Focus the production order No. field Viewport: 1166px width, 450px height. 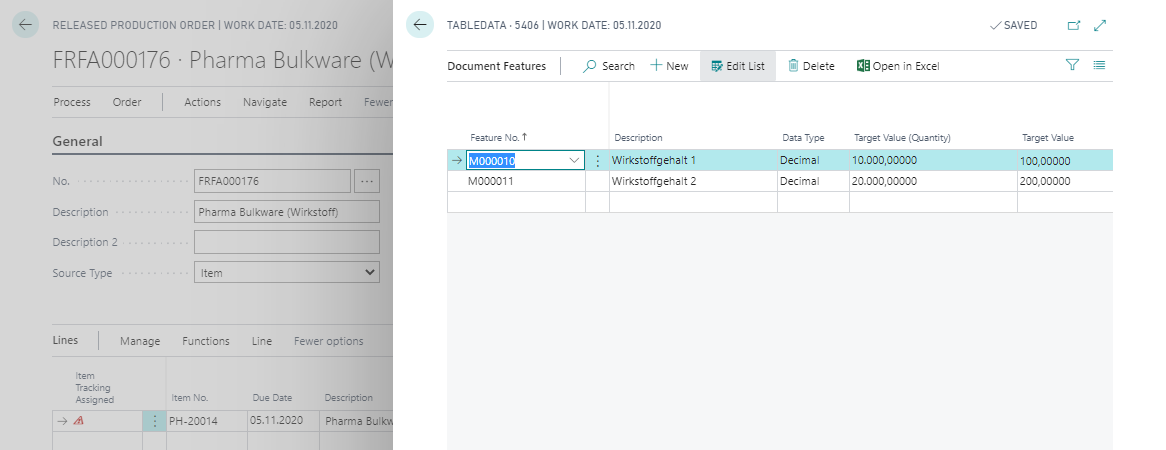tap(272, 181)
